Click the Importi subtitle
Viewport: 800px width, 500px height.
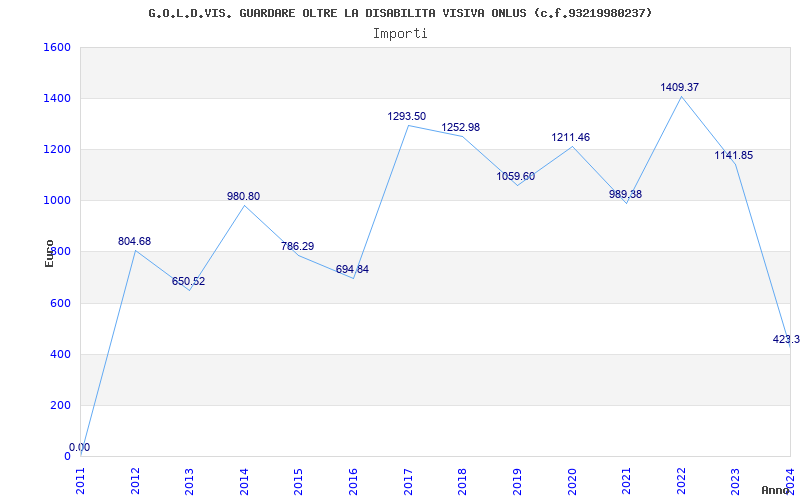point(400,34)
